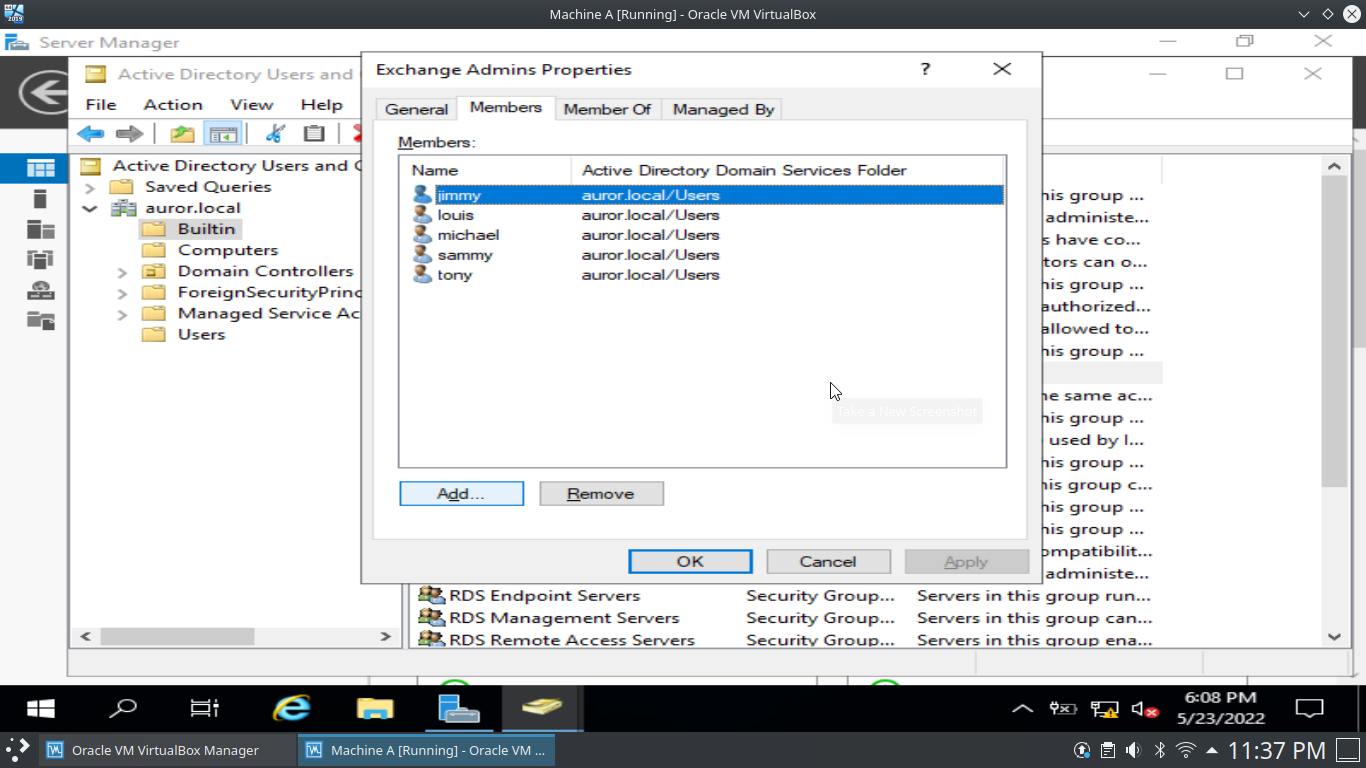
Task: Click the taskbar Search magnifier icon
Action: click(x=123, y=709)
